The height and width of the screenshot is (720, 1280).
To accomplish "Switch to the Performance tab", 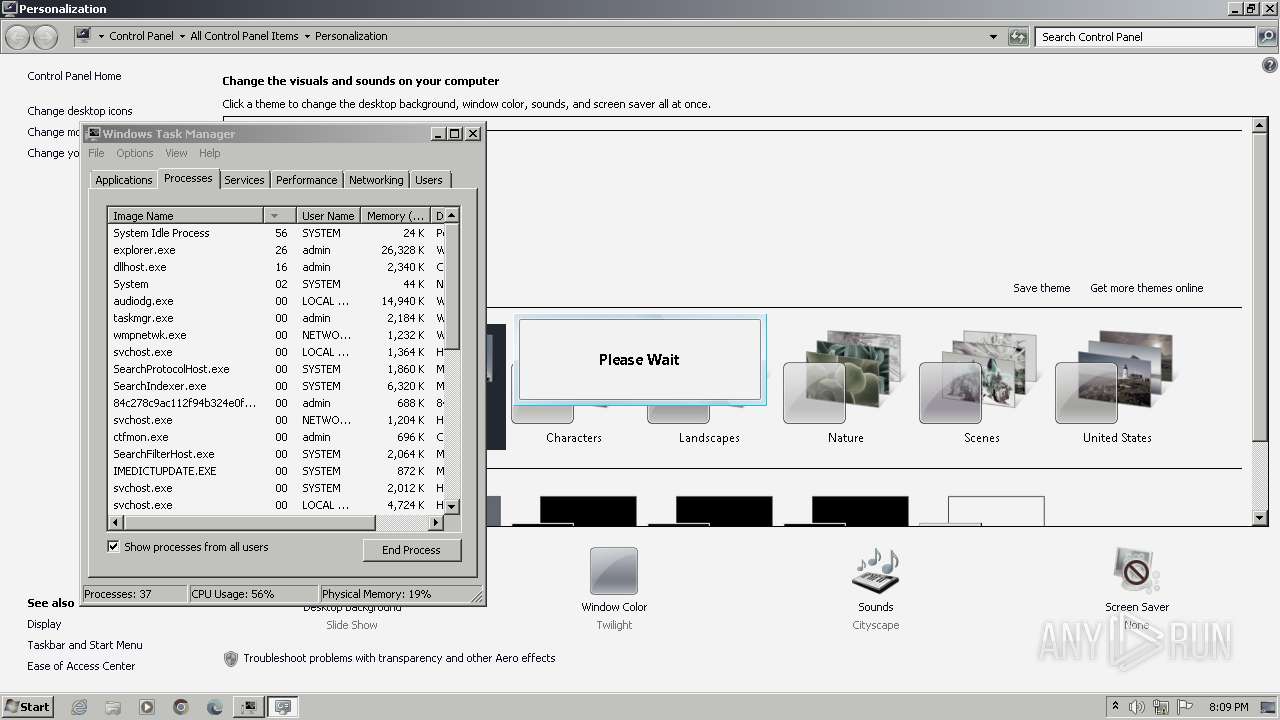I will click(306, 180).
